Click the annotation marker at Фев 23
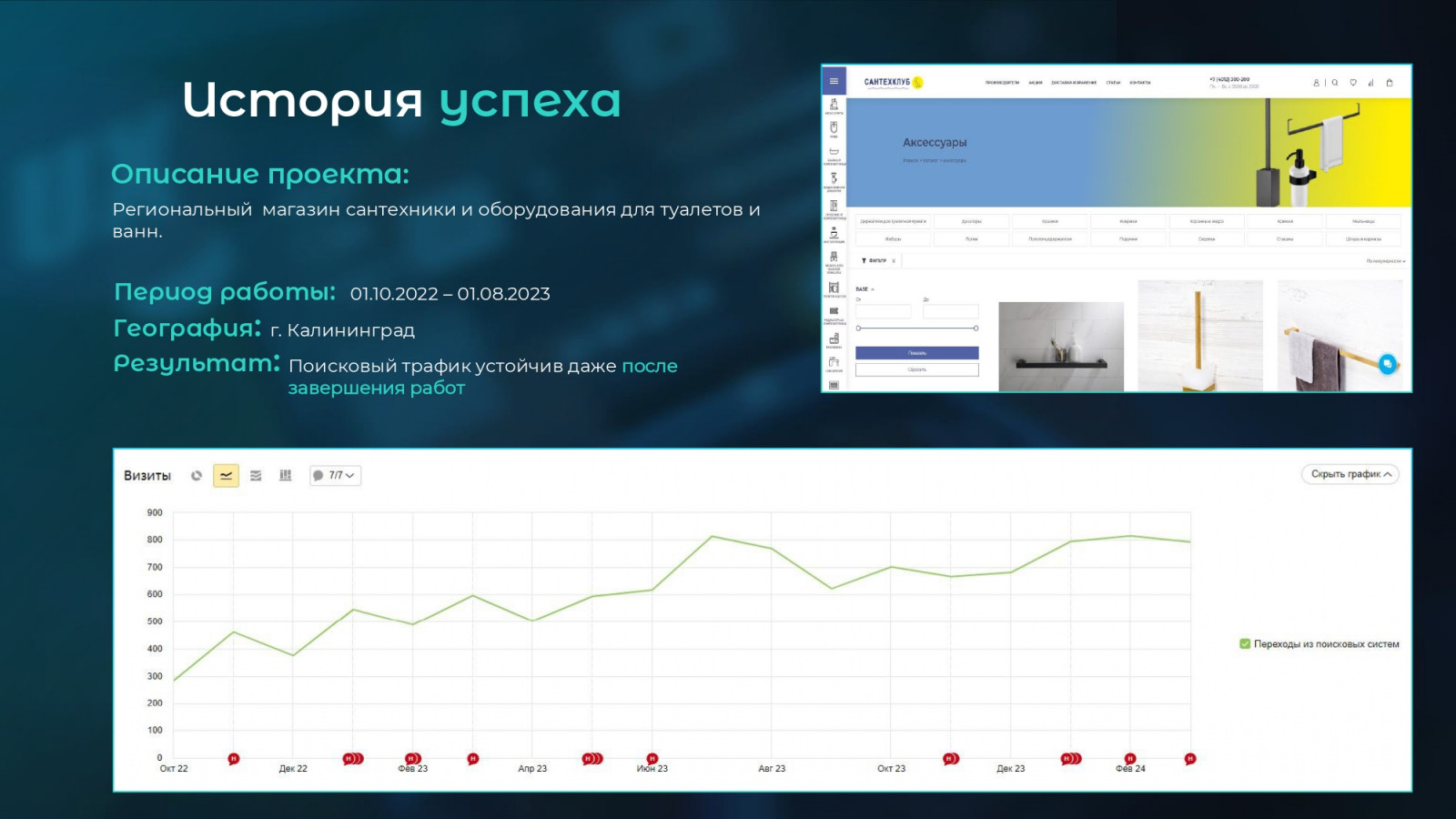 (412, 759)
